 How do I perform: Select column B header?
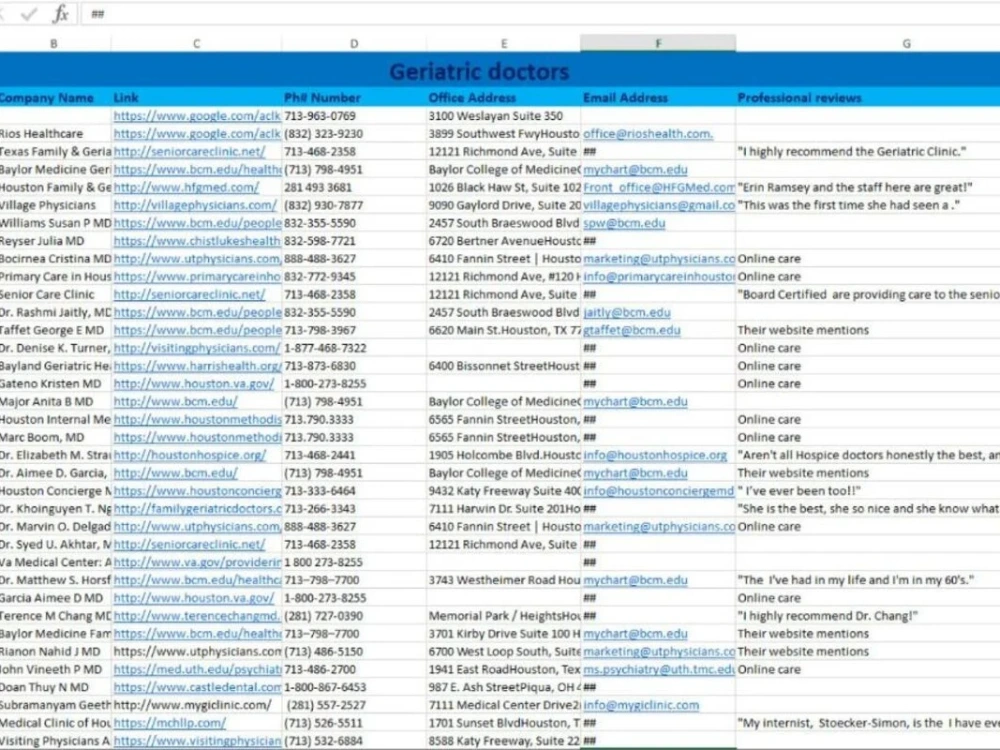(x=54, y=43)
